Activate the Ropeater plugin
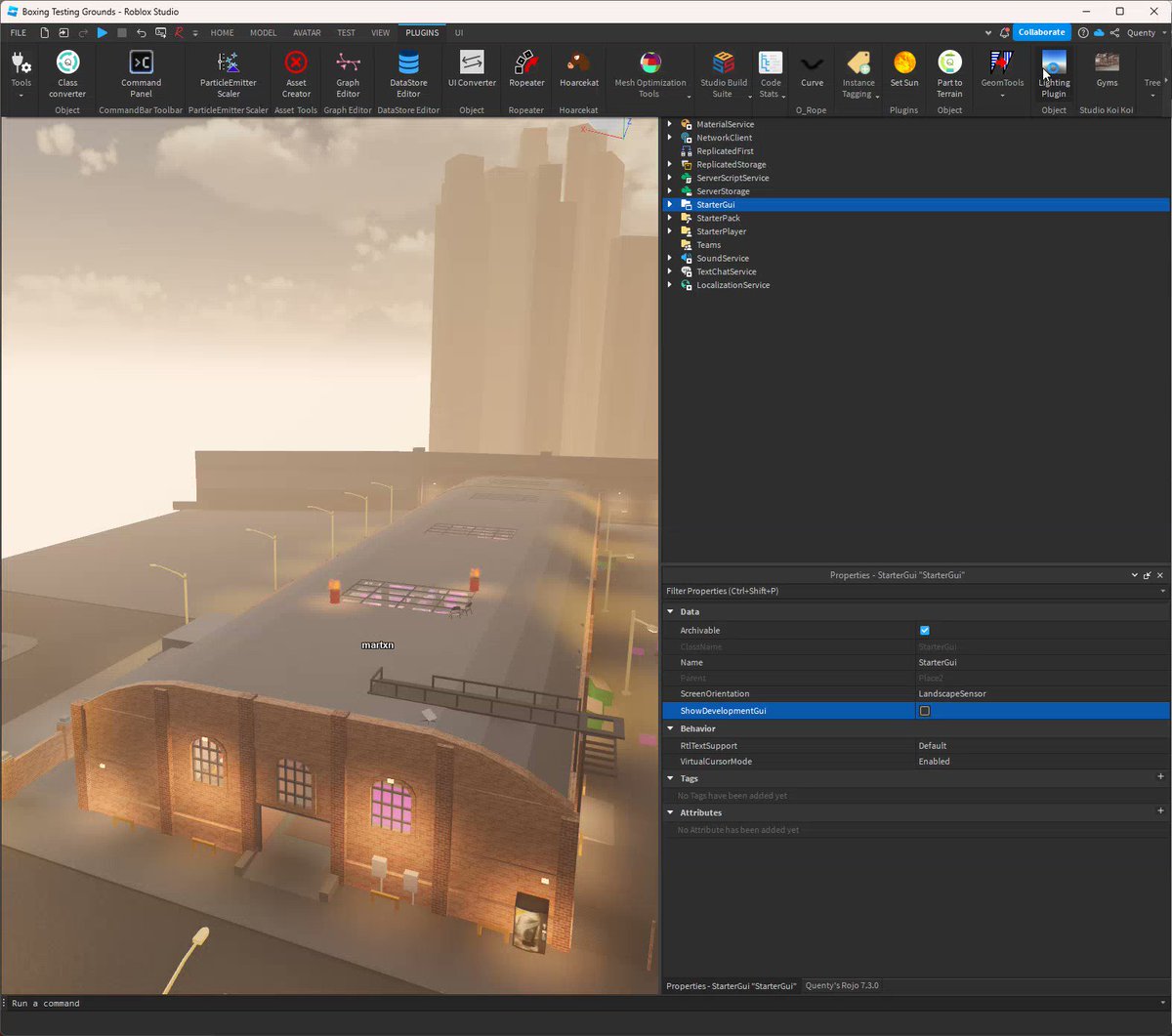Image resolution: width=1172 pixels, height=1036 pixels. 526,69
